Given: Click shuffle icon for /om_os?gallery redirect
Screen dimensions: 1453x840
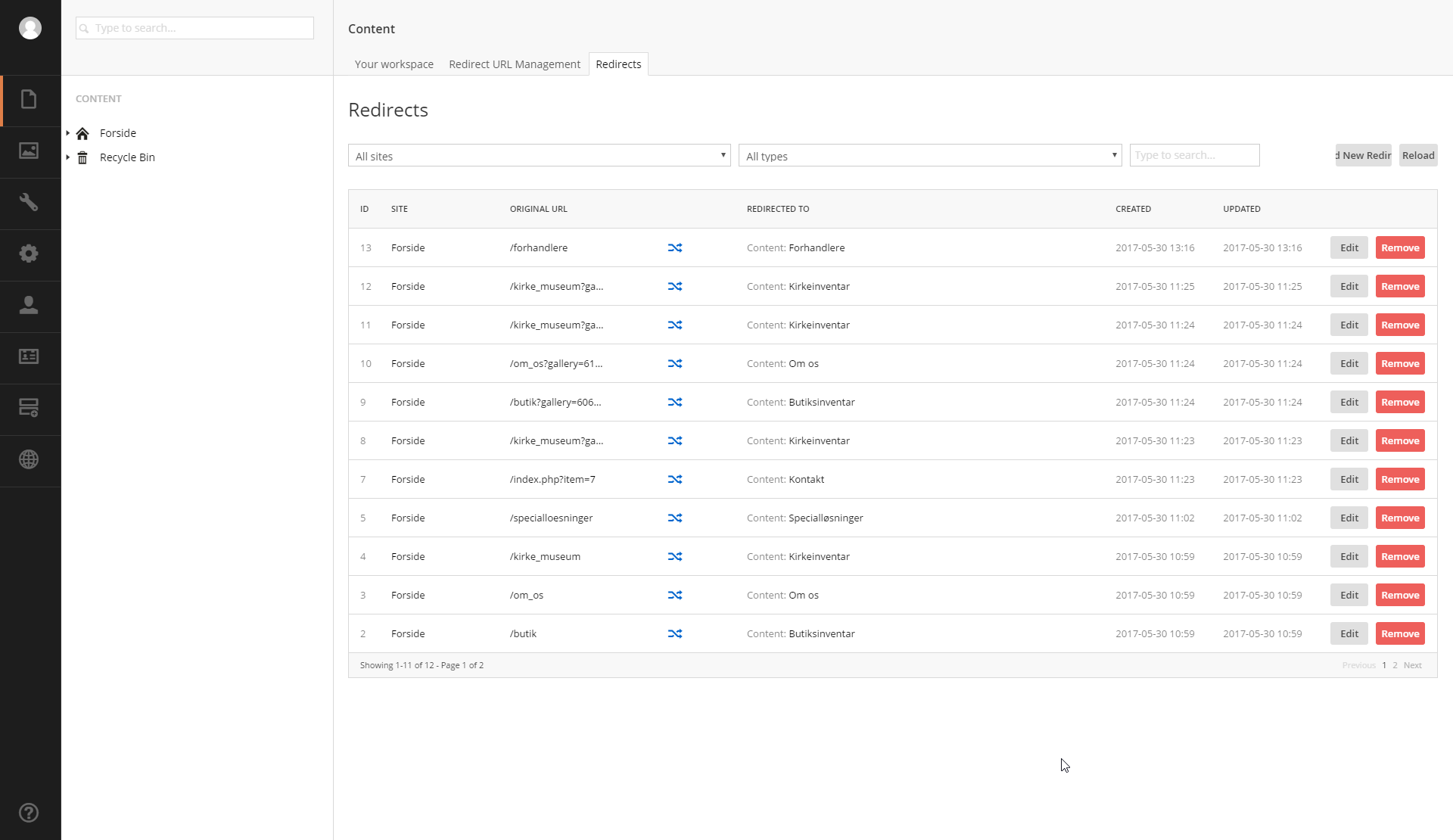Looking at the screenshot, I should click(675, 363).
